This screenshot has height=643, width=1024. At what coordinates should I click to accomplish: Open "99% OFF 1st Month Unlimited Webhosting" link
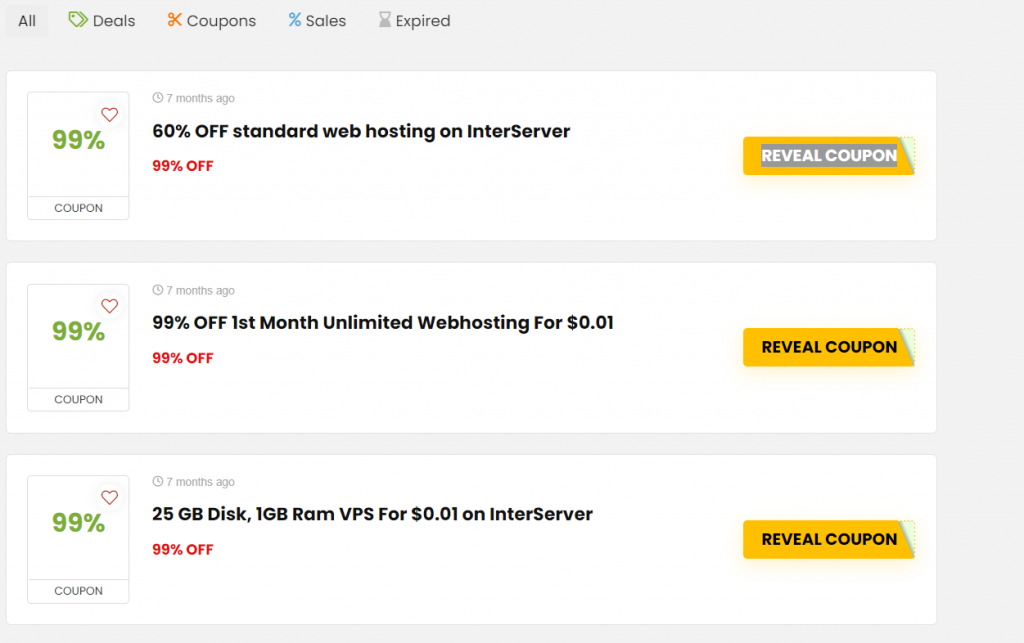tap(383, 323)
